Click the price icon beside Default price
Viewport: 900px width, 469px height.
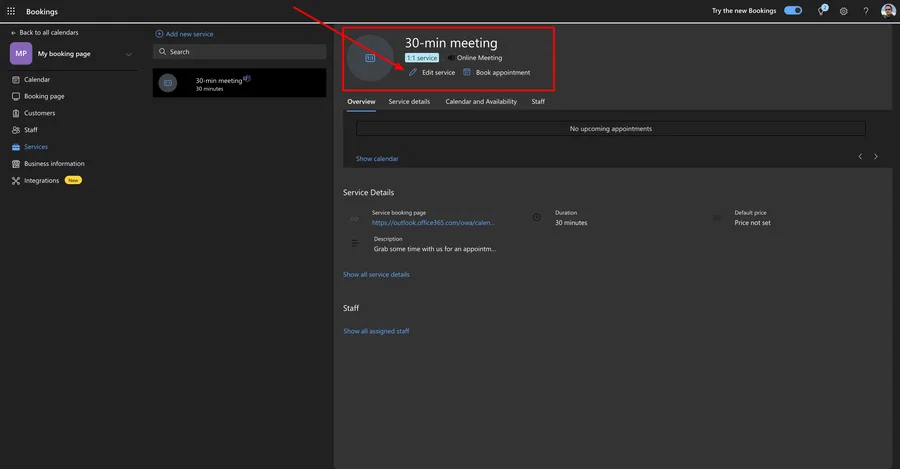(716, 218)
